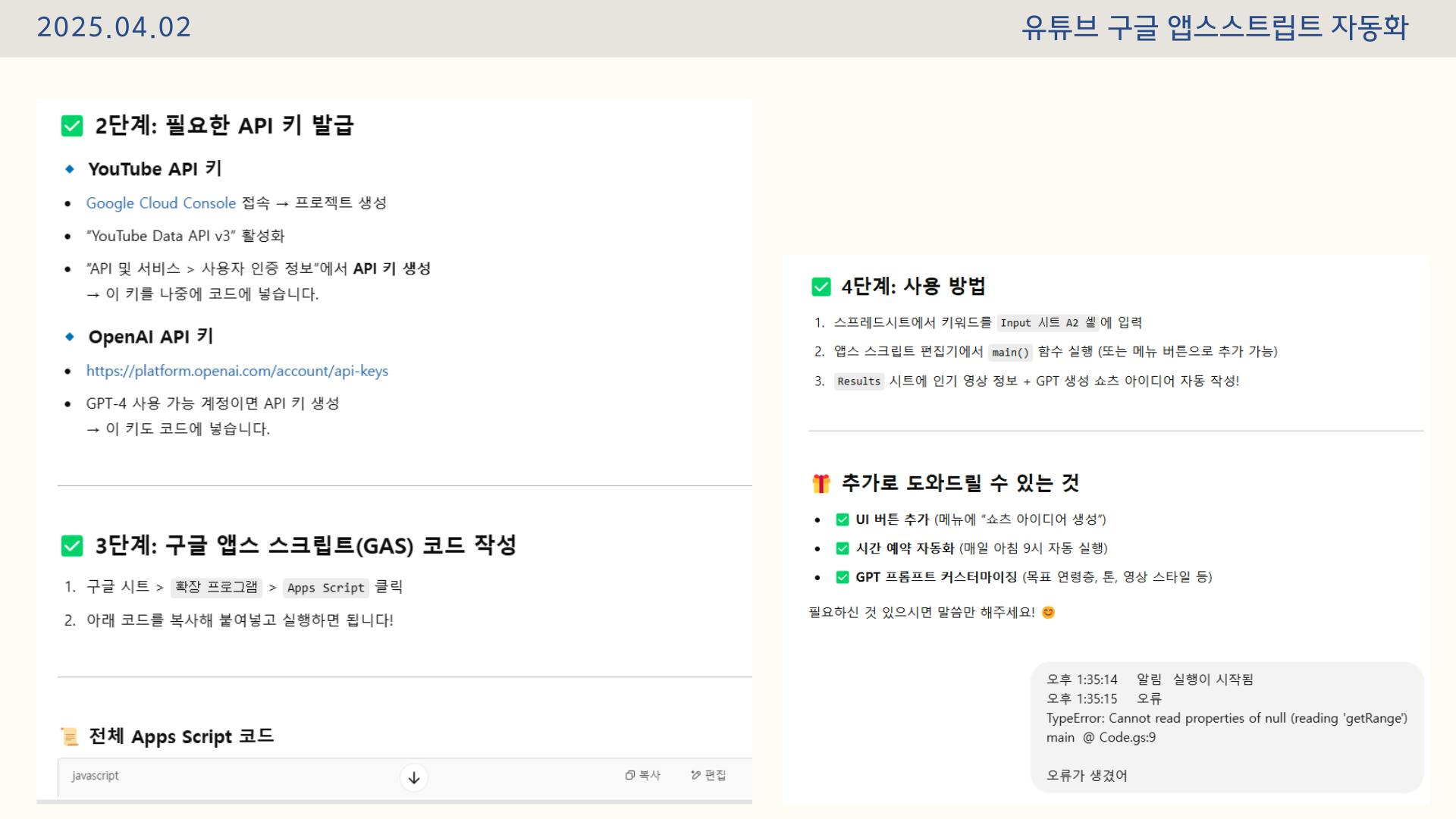Select the "javascript" language label on the code block
1456x819 pixels.
tap(94, 775)
